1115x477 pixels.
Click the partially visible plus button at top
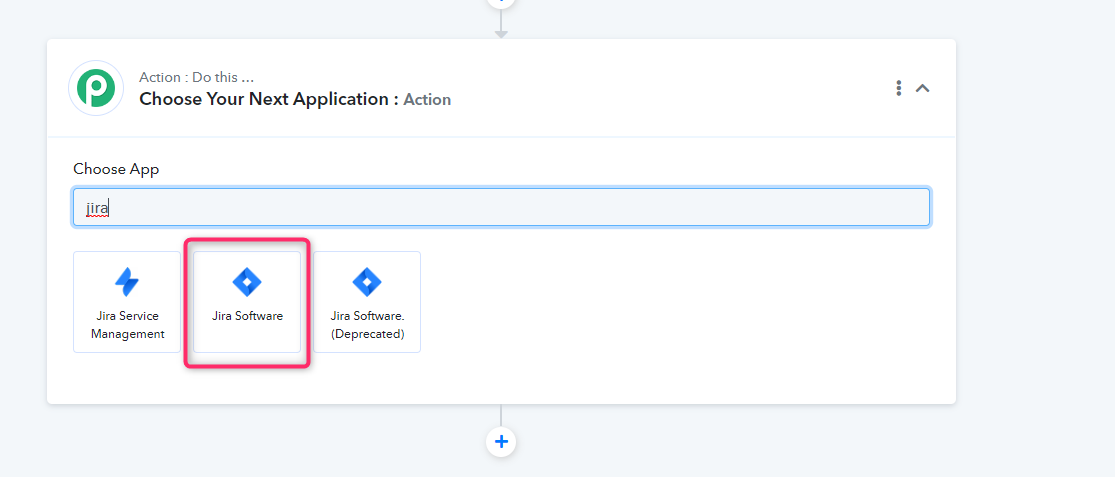point(501,3)
